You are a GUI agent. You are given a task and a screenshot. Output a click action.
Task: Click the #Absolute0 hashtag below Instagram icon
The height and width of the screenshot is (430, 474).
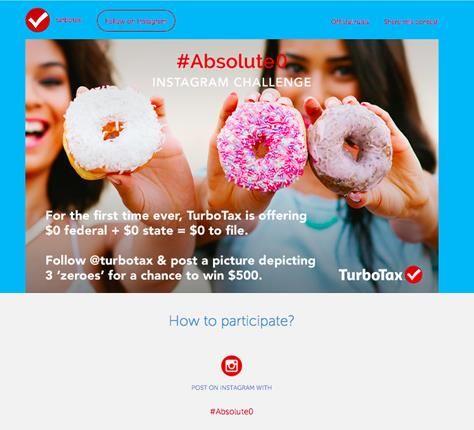point(232,411)
